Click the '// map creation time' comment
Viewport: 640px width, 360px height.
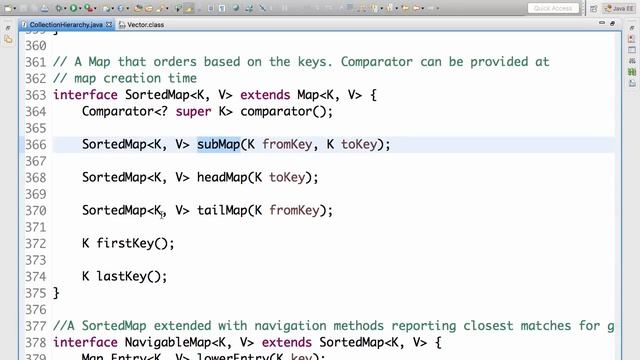coord(125,78)
